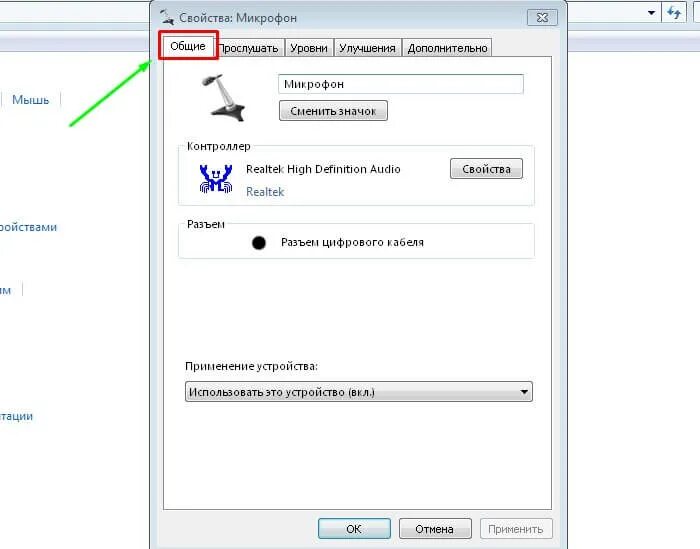Select the Дополнительно tab
Image resolution: width=700 pixels, height=549 pixels.
tap(447, 48)
